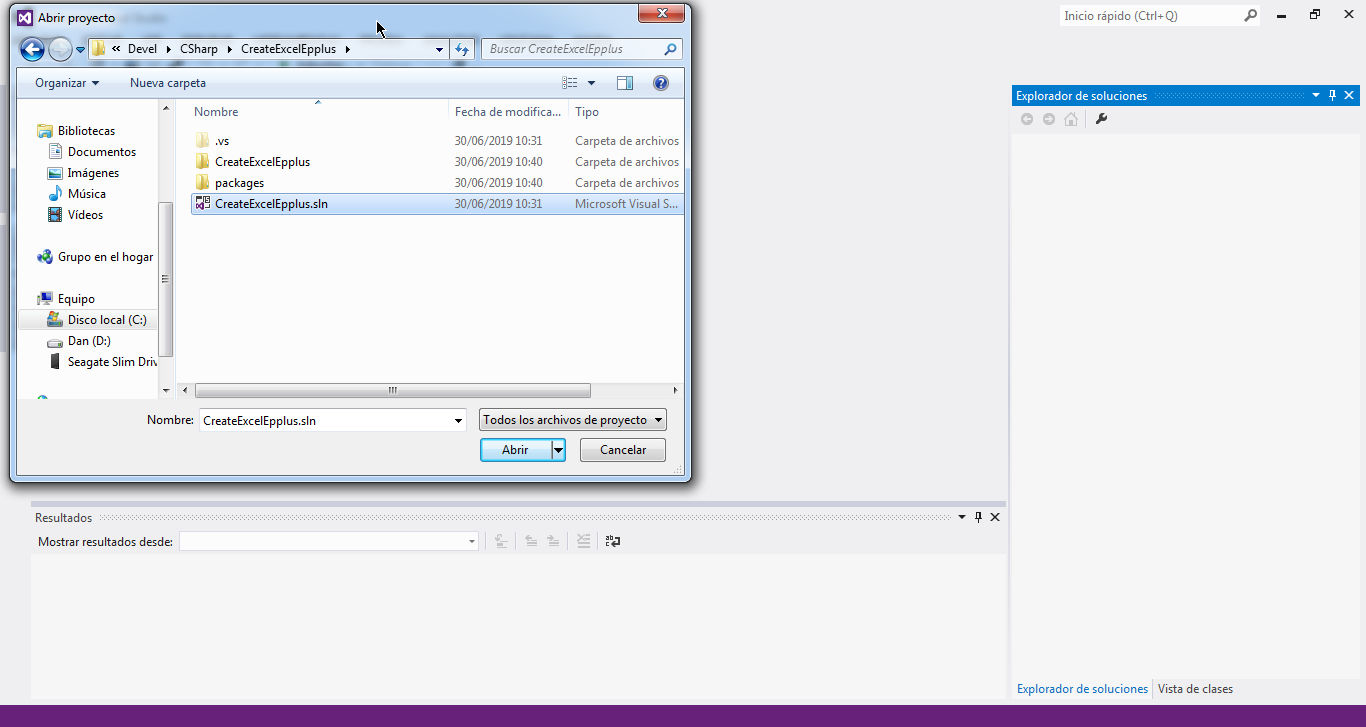Open the Mostrar resultados desde dropdown
Viewport: 1366px width, 727px height.
[329, 541]
